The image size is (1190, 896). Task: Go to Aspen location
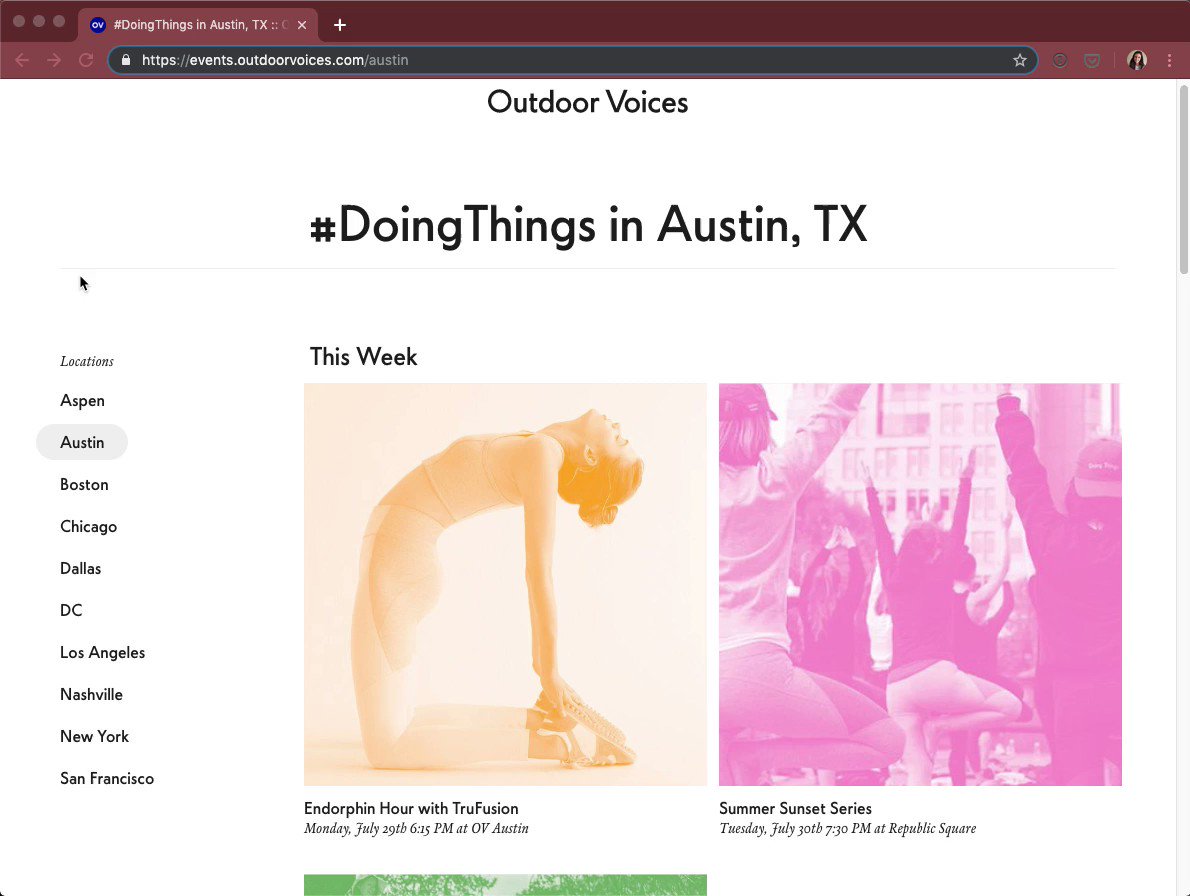82,401
